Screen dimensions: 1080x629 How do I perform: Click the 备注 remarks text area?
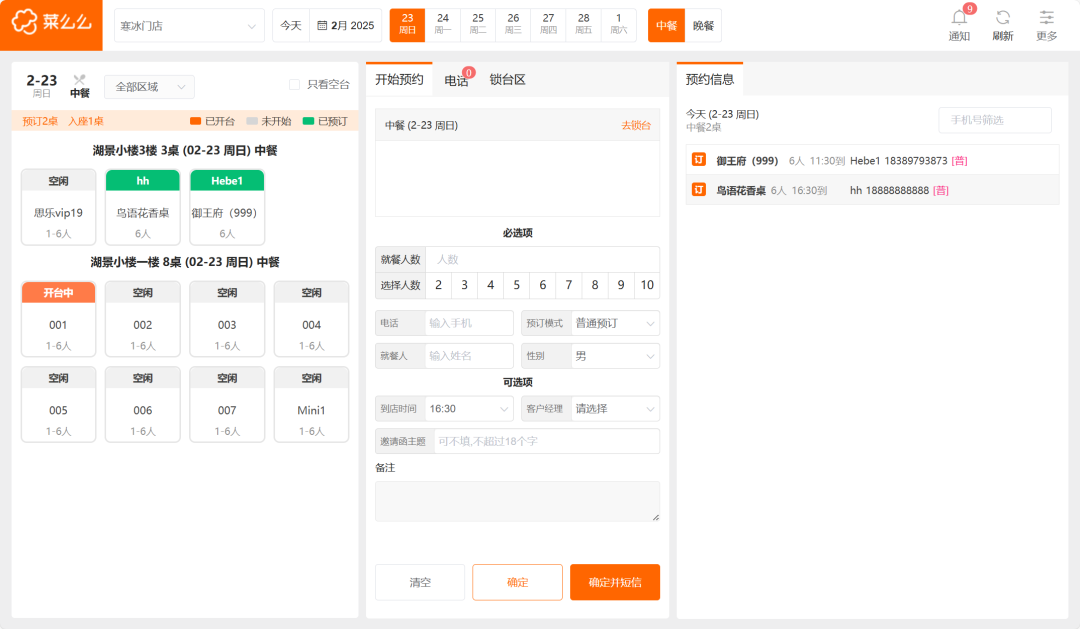tap(517, 501)
